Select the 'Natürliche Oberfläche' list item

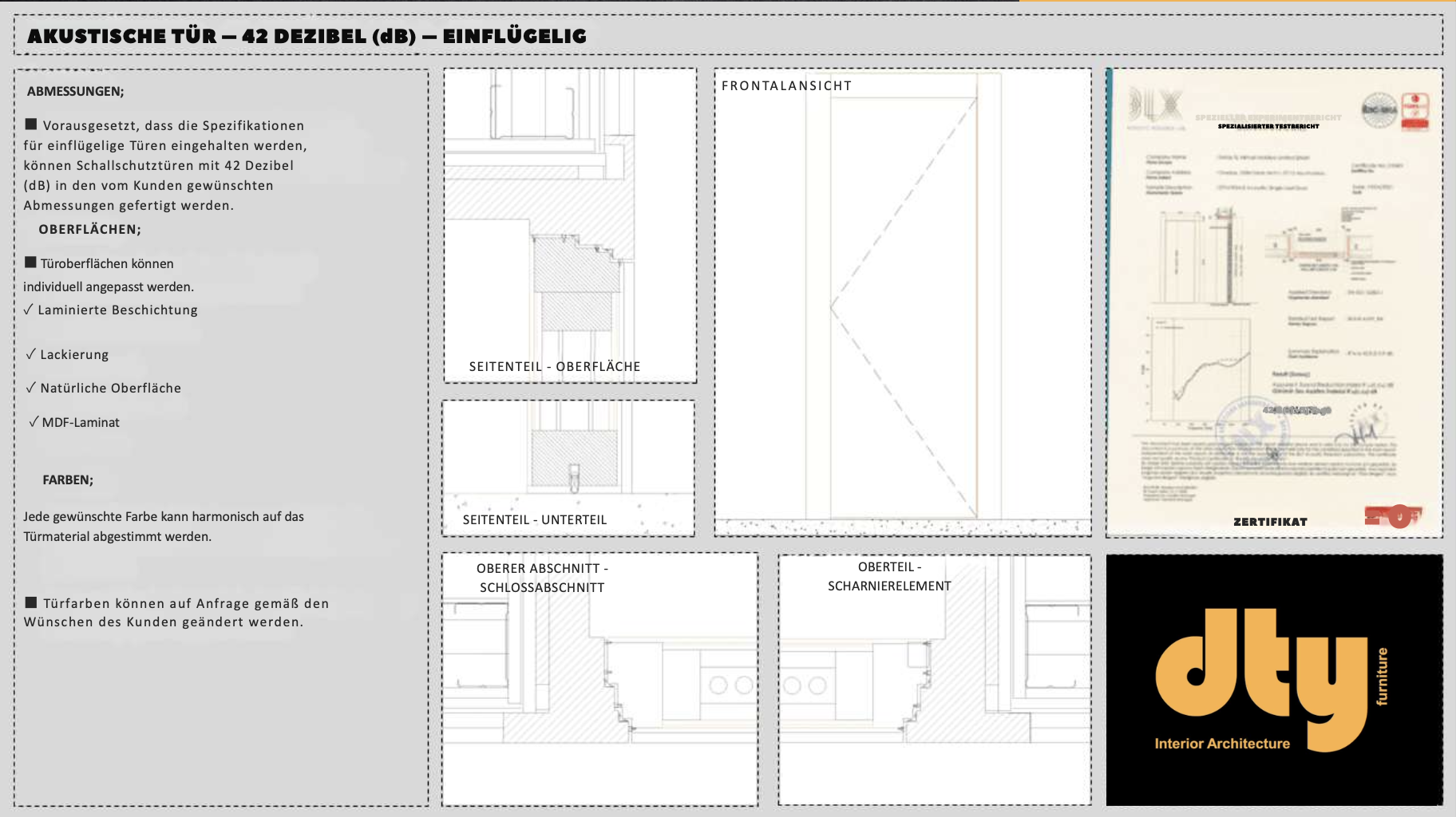point(104,388)
